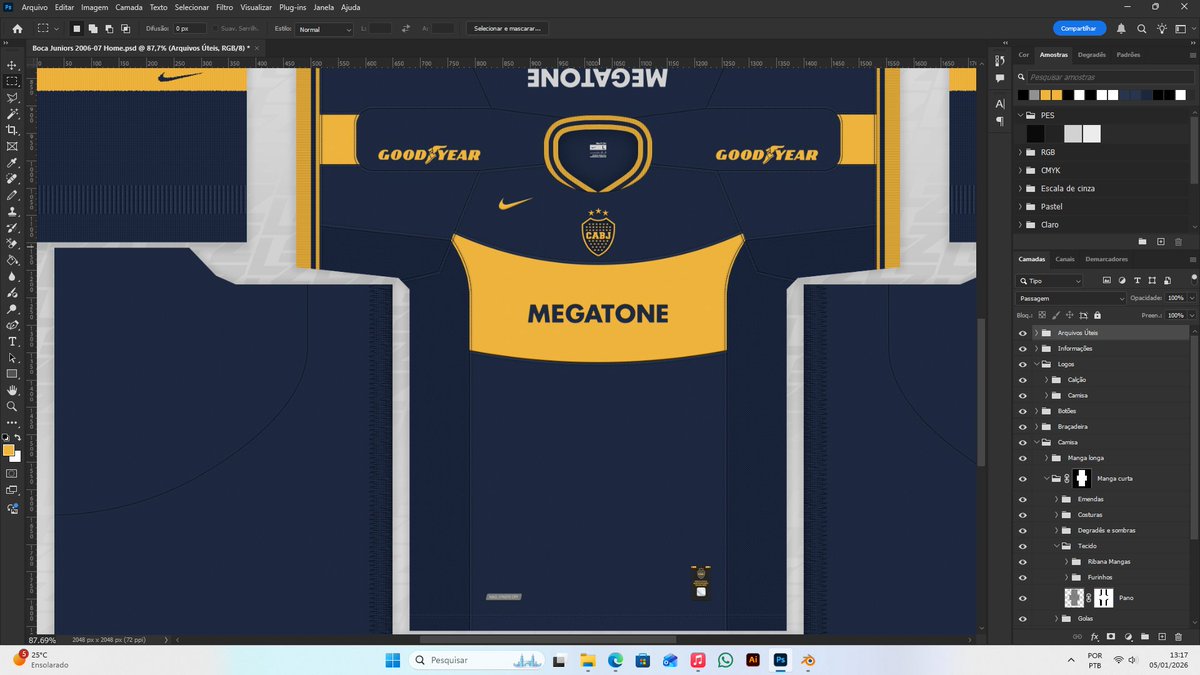Toggle Quick Mask mode icon
Image resolution: width=1200 pixels, height=675 pixels.
[x=12, y=473]
